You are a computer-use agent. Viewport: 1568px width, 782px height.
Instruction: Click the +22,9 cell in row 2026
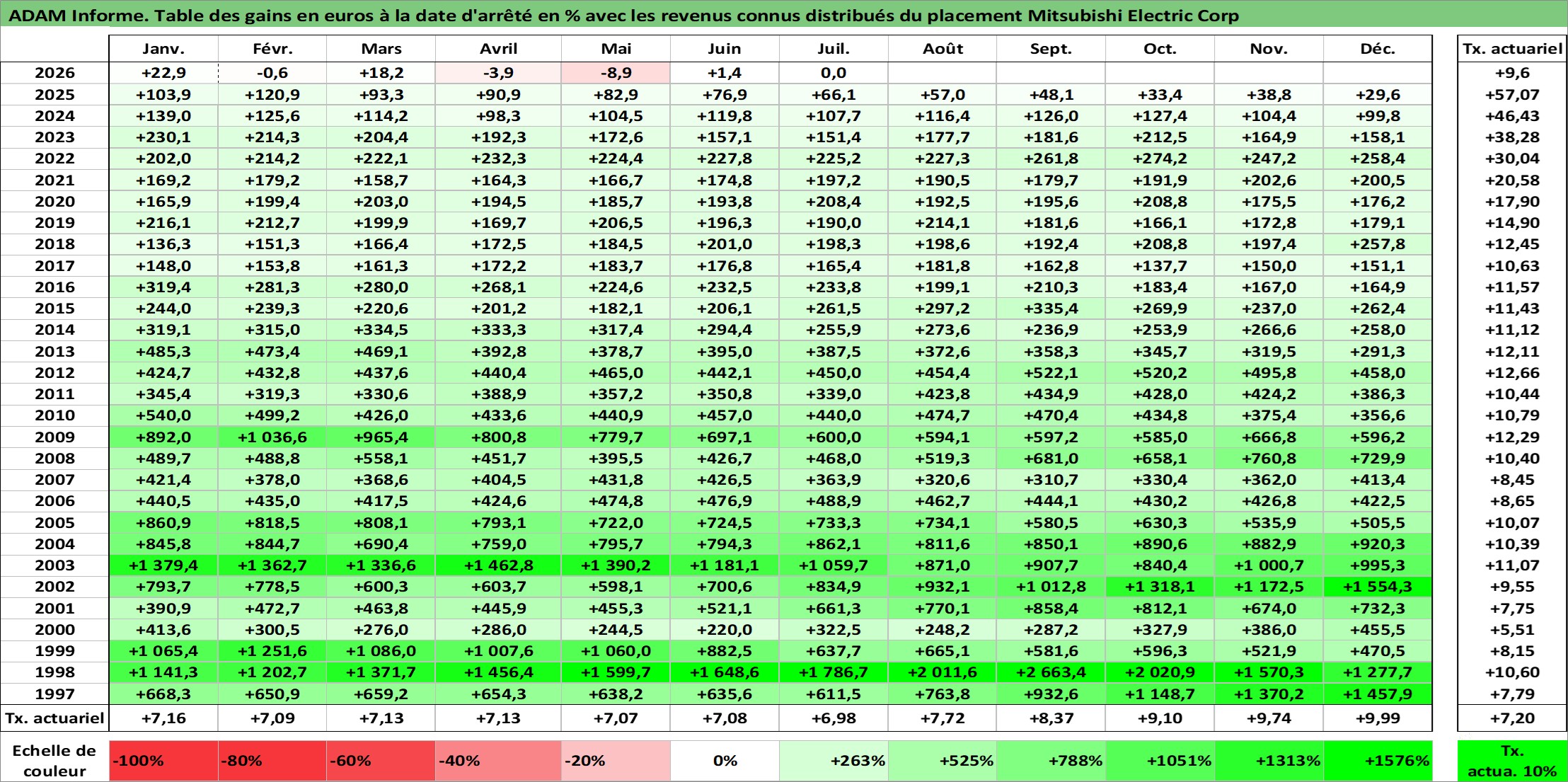coord(163,73)
